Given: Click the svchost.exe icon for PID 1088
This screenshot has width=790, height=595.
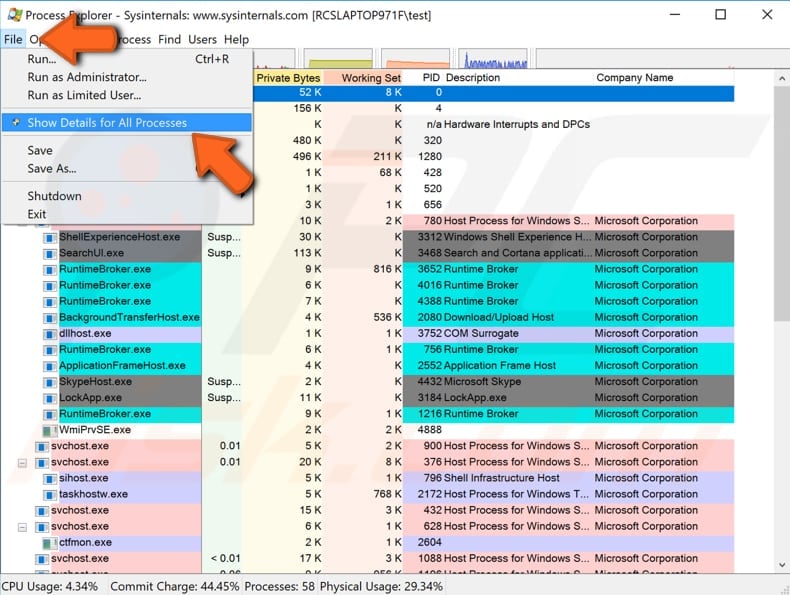Looking at the screenshot, I should (41, 560).
